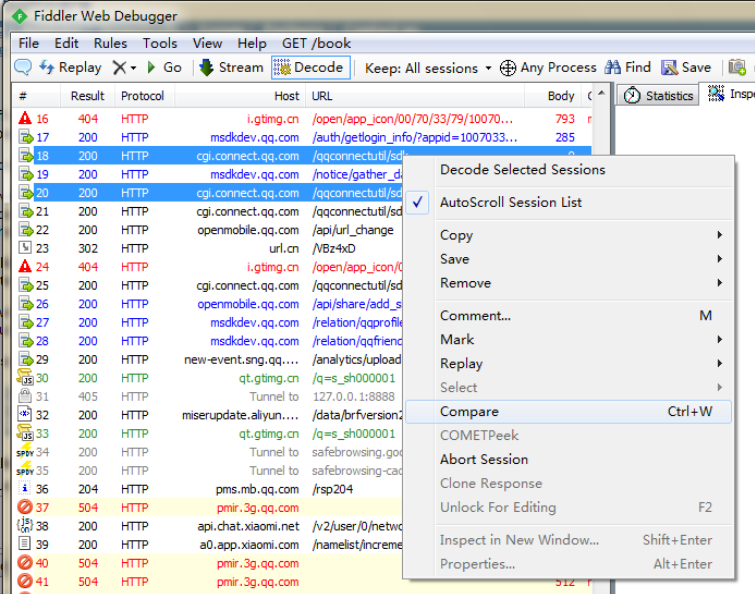
Task: Open the Keep: All sessions dropdown
Action: coord(428,68)
